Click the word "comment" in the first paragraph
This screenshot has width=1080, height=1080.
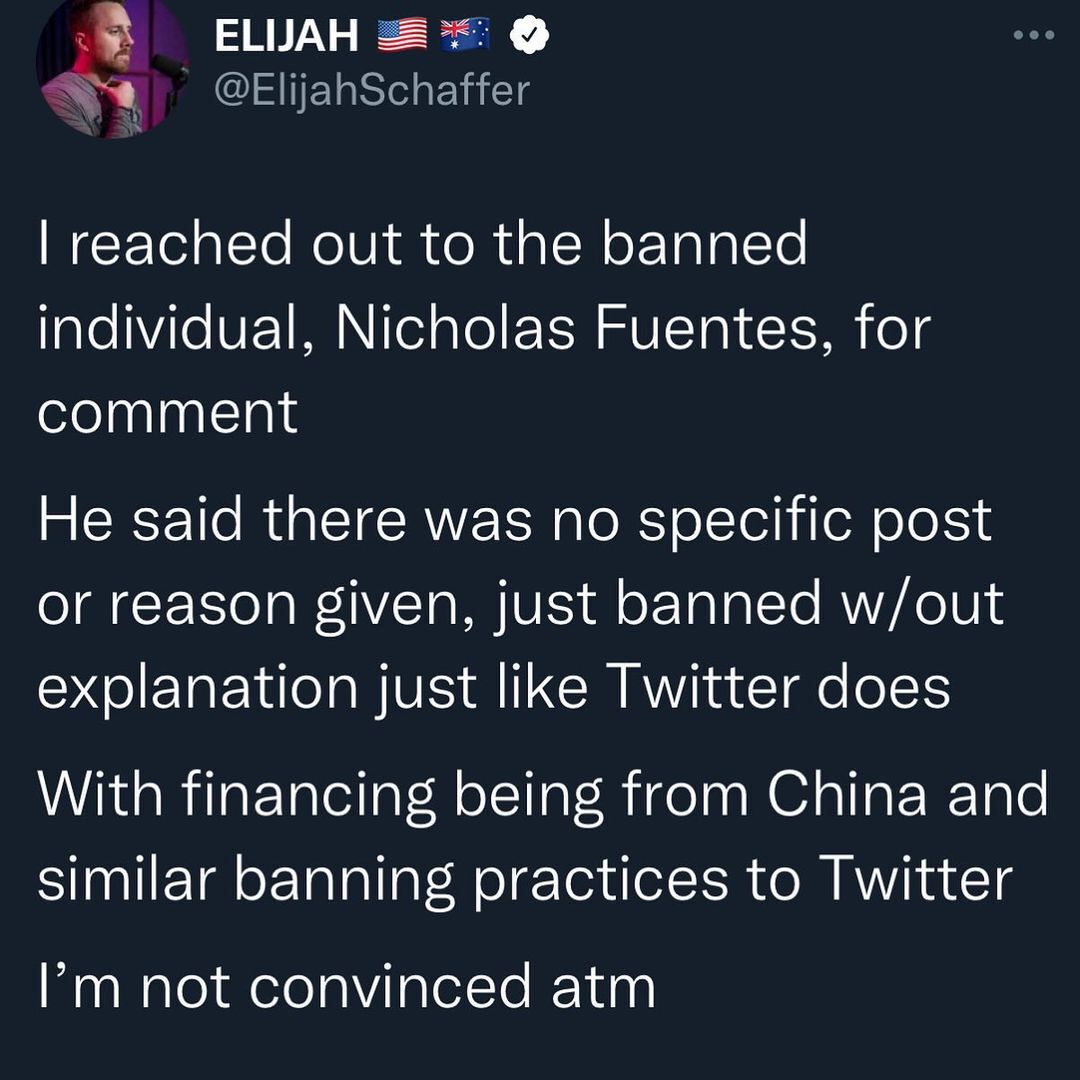167,413
